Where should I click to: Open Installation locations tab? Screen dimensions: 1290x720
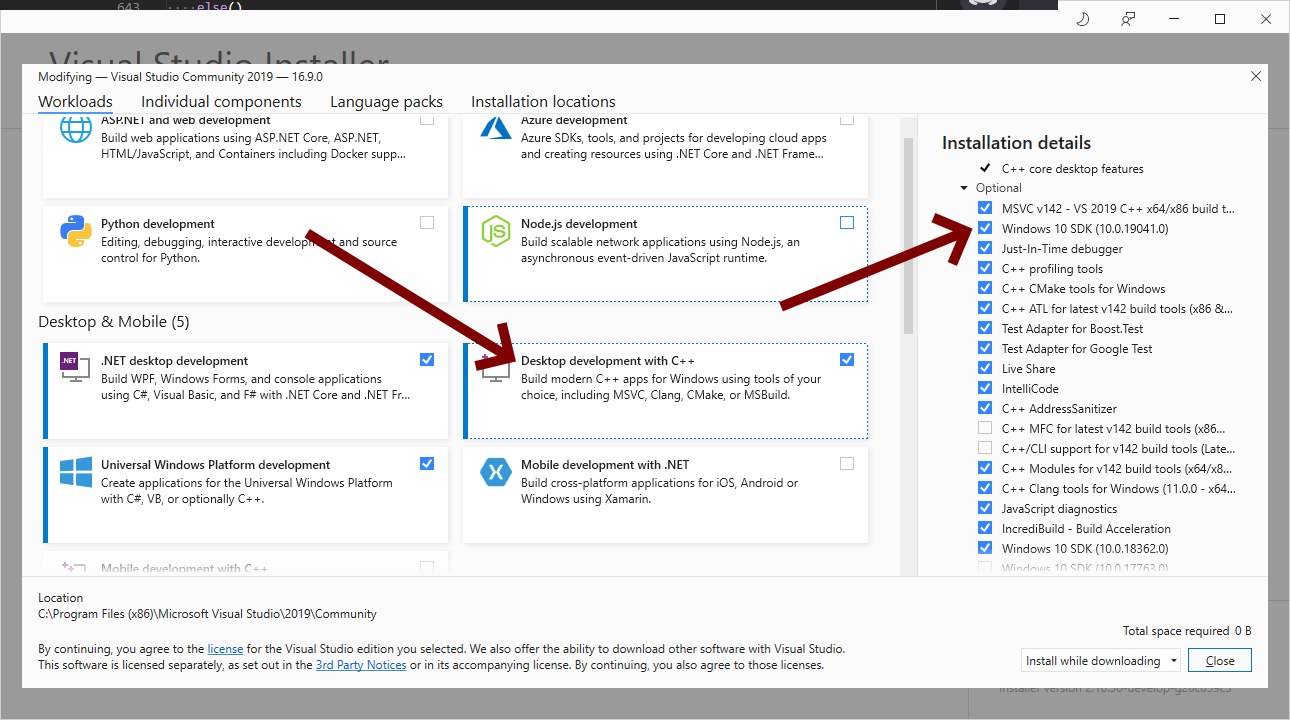543,102
